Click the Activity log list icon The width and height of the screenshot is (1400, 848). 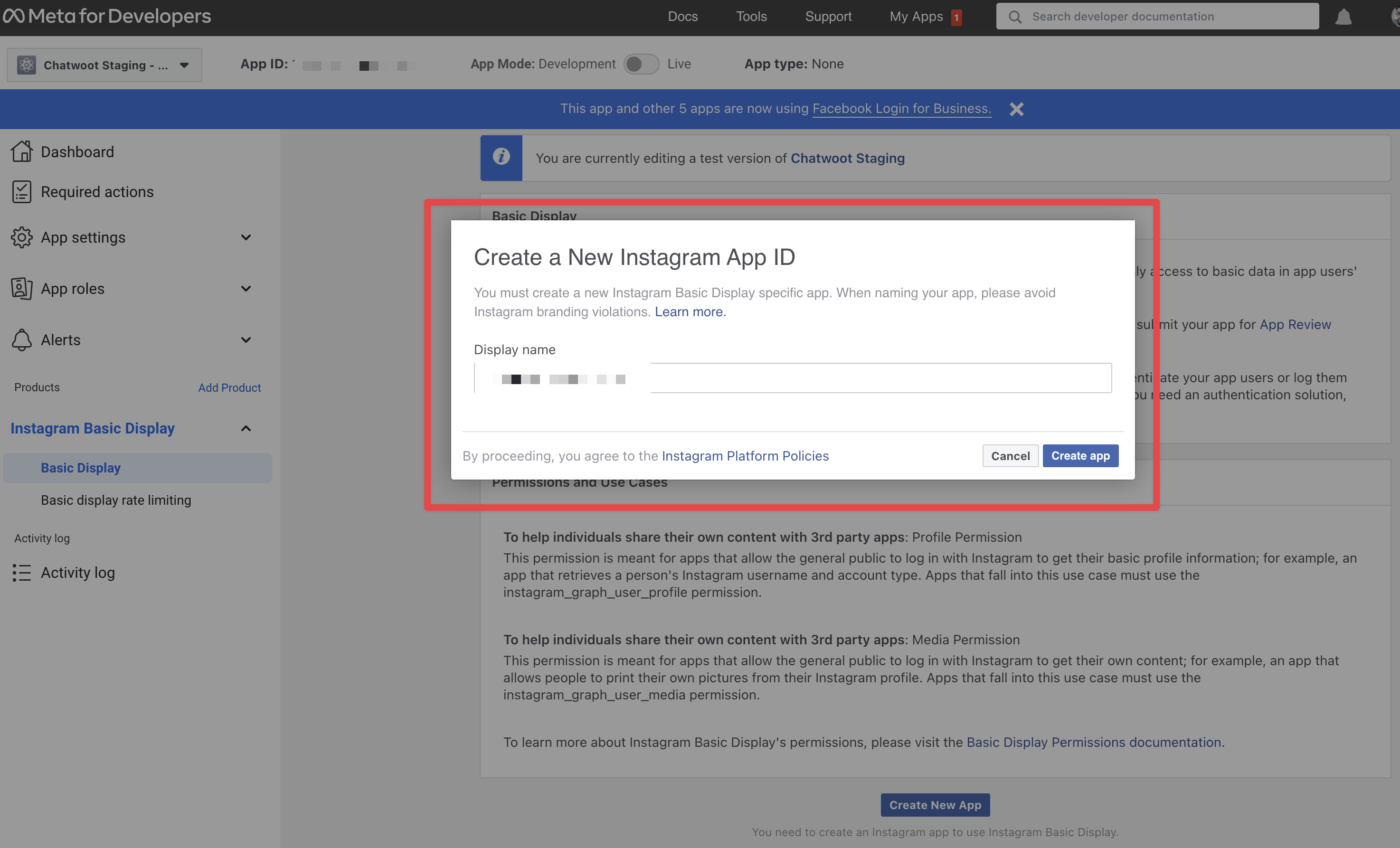pos(21,573)
